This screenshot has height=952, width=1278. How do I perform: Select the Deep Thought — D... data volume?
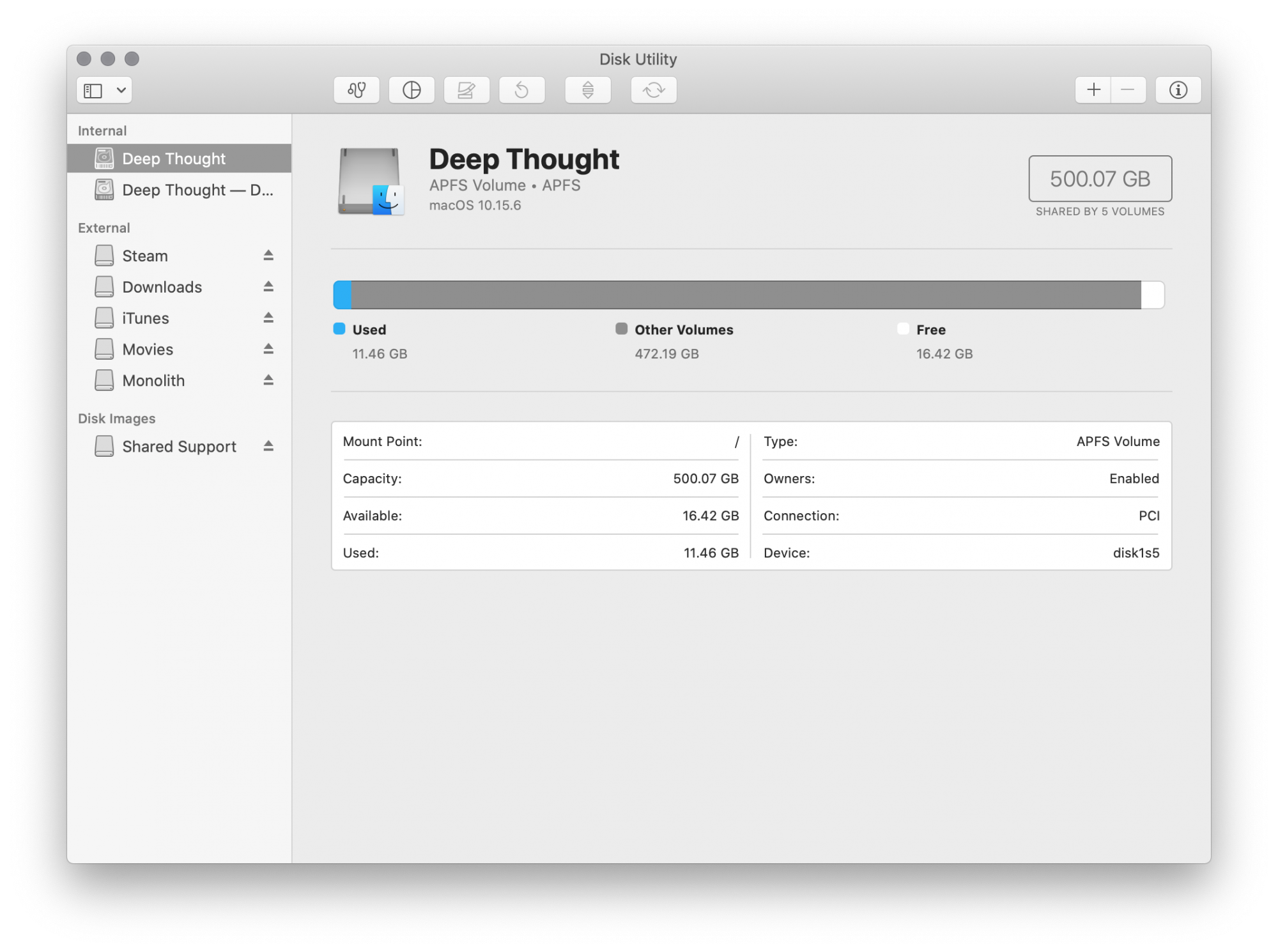coord(179,190)
